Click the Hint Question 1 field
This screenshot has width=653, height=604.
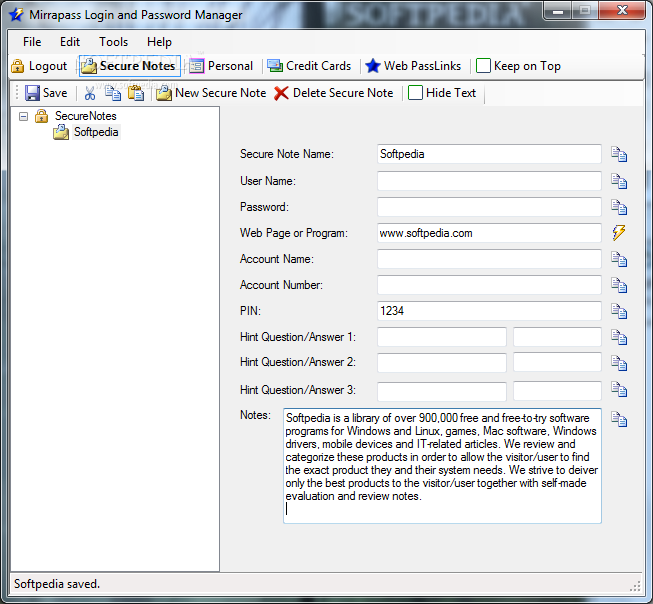coord(442,337)
